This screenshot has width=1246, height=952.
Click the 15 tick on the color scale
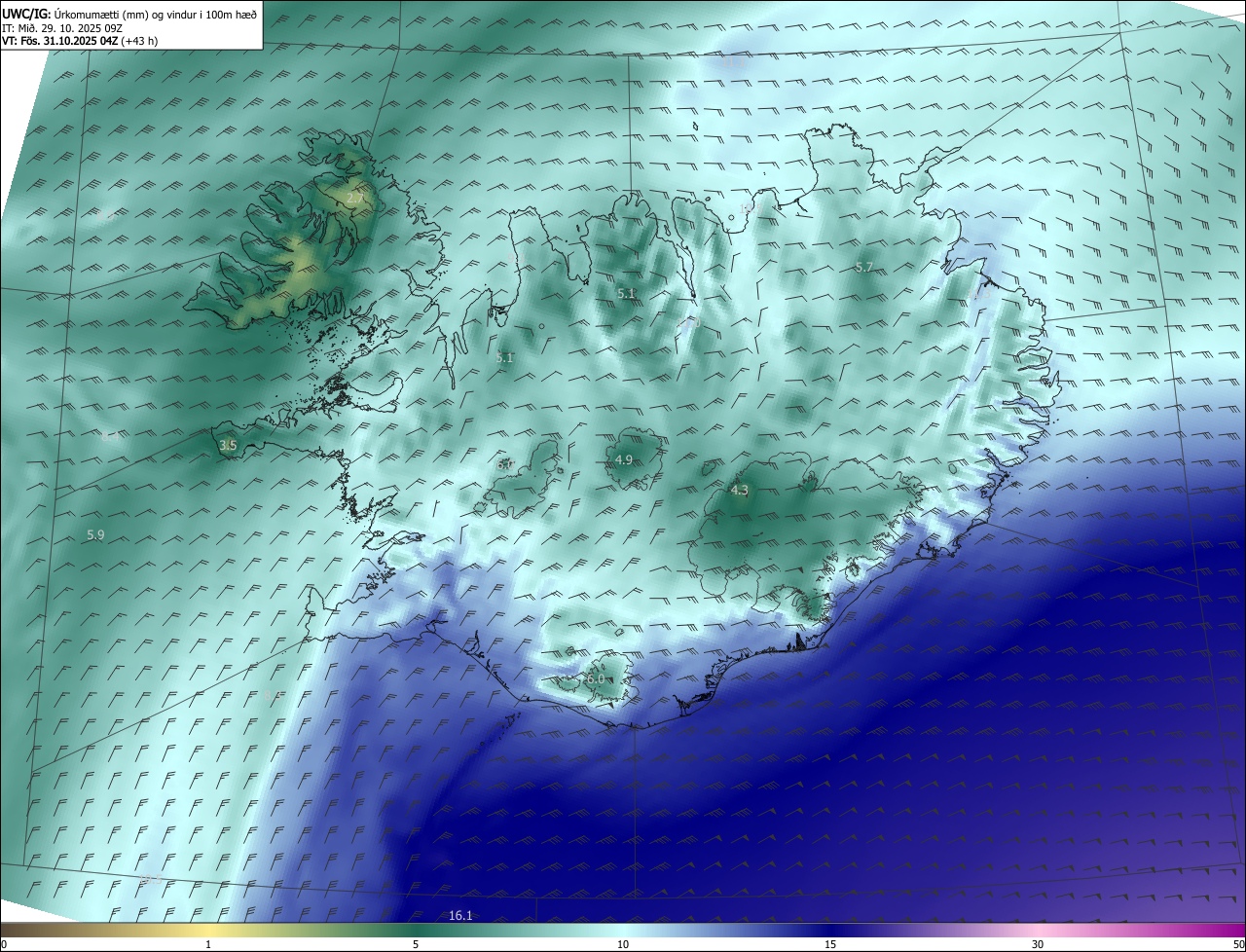click(830, 944)
